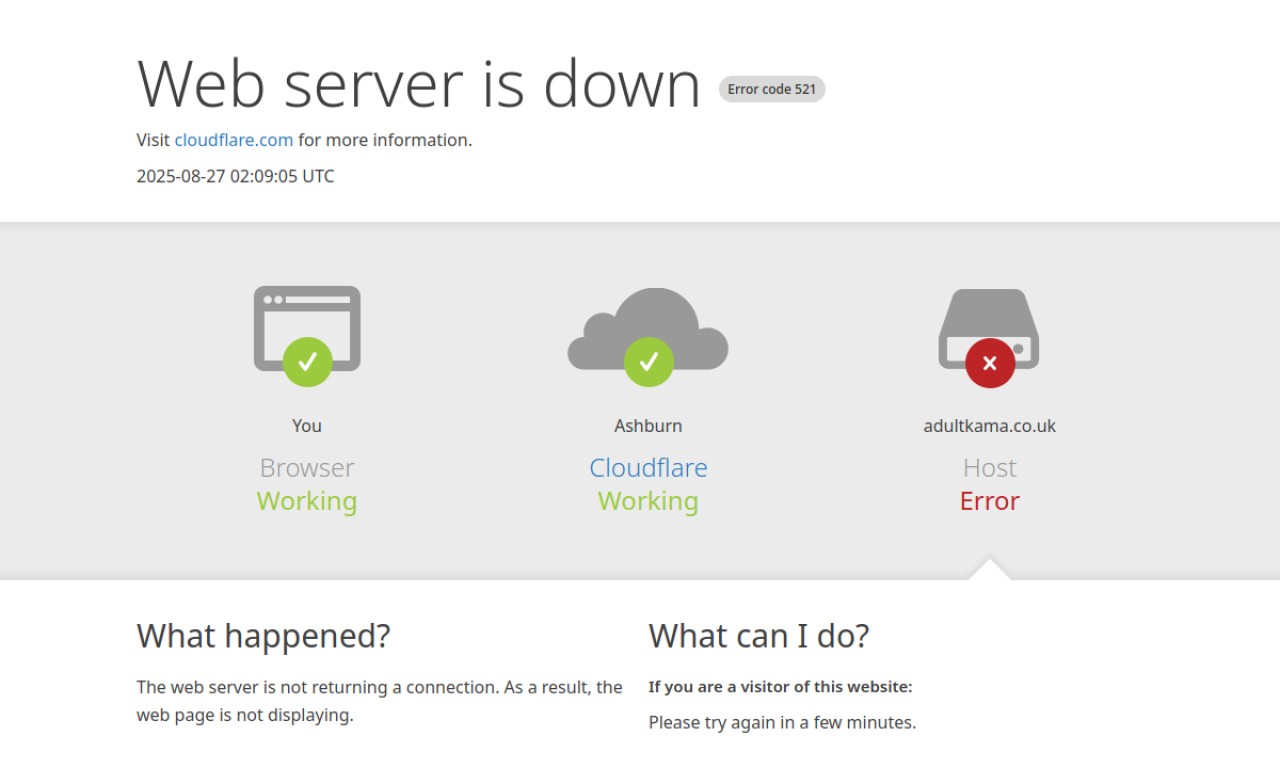Click the You label under browser icon
Screen dimensions: 1280x768
(307, 426)
